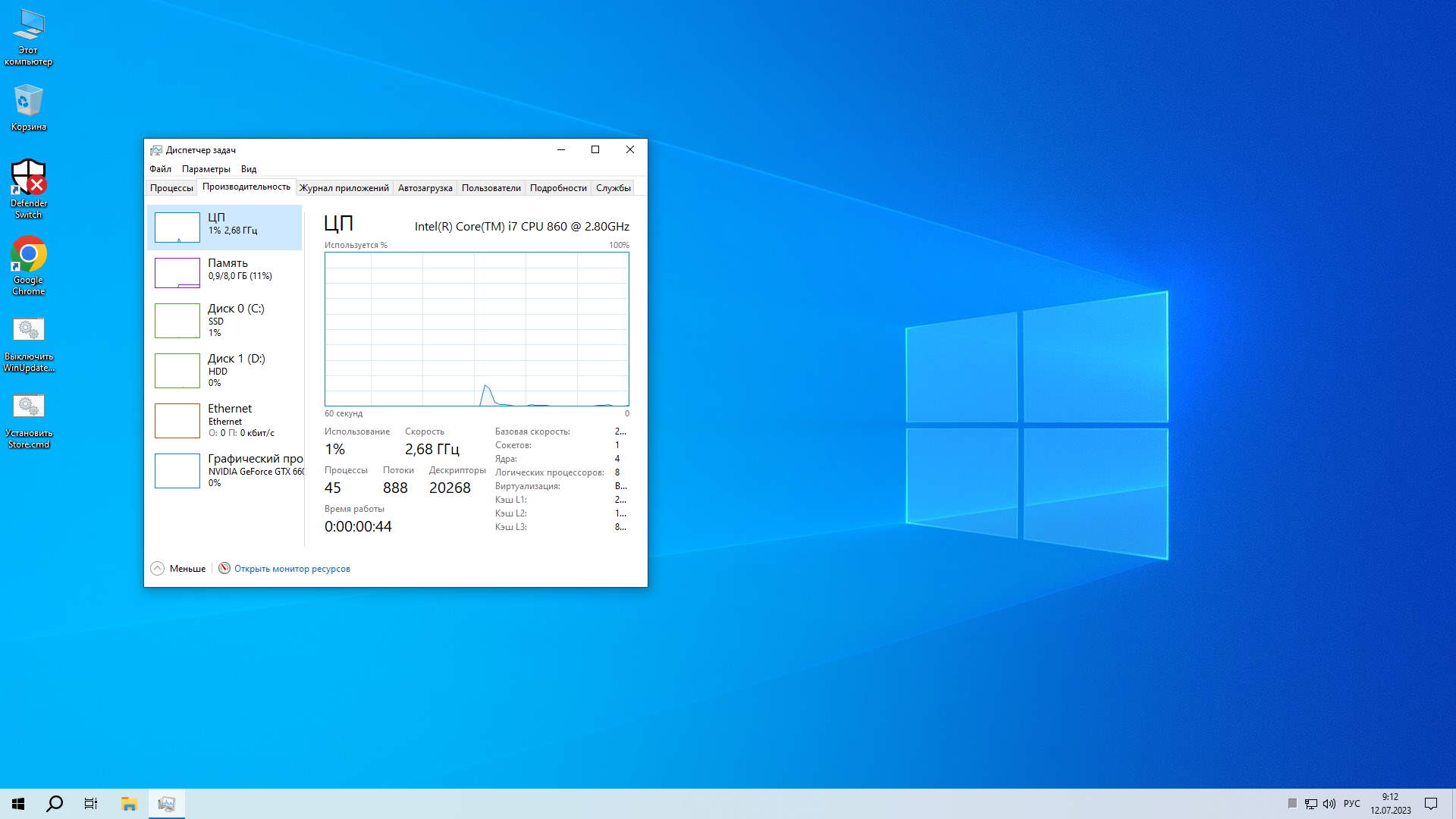This screenshot has height=819, width=1456.
Task: Click Открыть монитор ресурсов link
Action: pyautogui.click(x=292, y=569)
